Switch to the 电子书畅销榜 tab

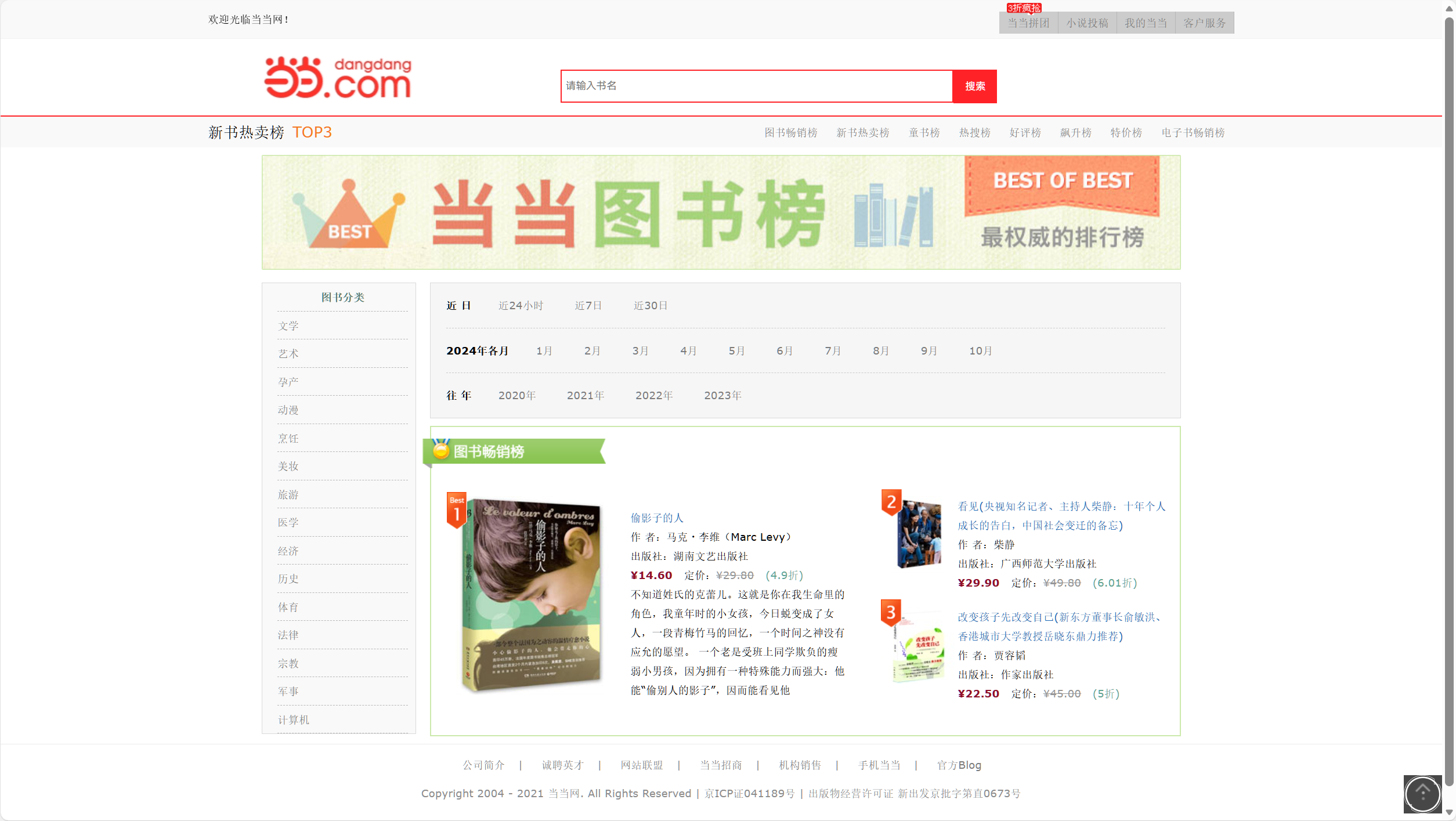point(1193,133)
